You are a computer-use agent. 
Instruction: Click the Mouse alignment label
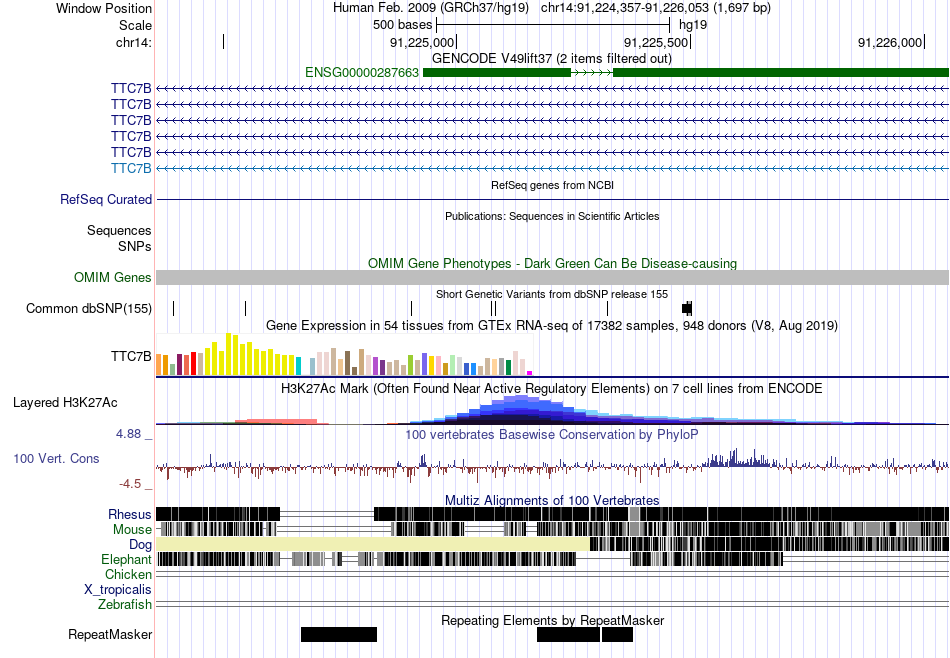point(132,530)
